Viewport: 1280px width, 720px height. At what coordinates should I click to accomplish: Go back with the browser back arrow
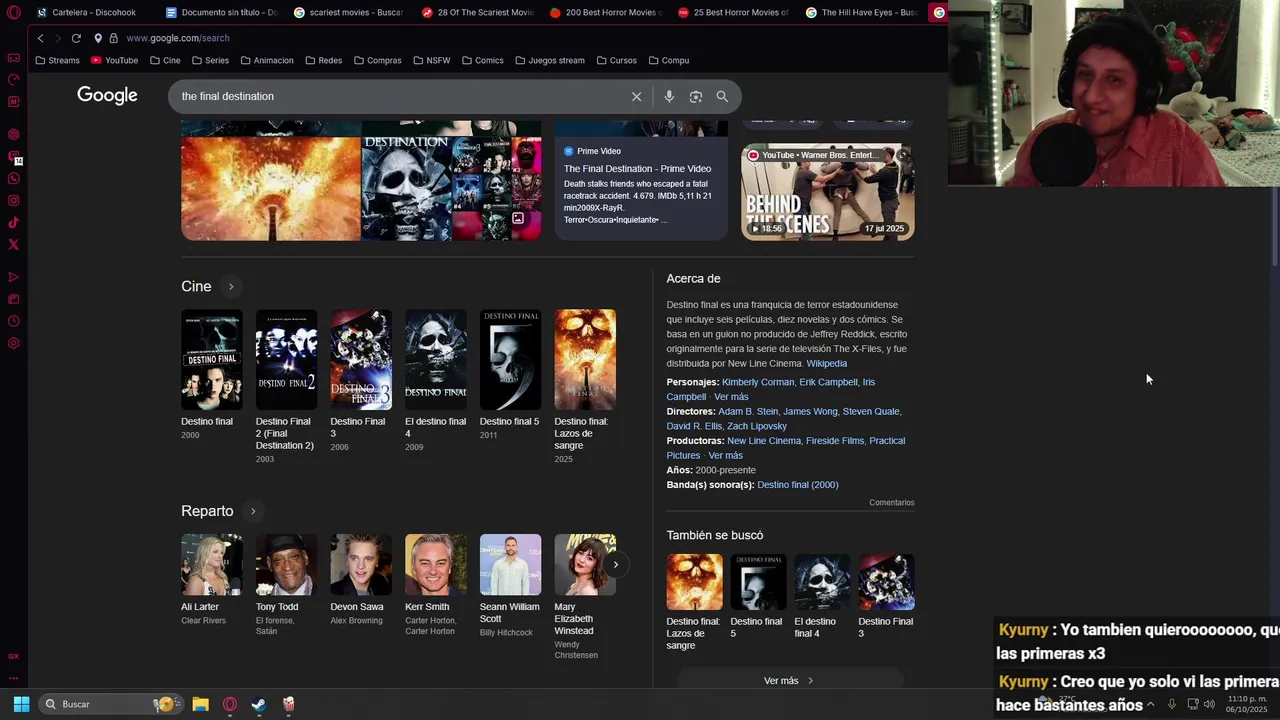(40, 38)
